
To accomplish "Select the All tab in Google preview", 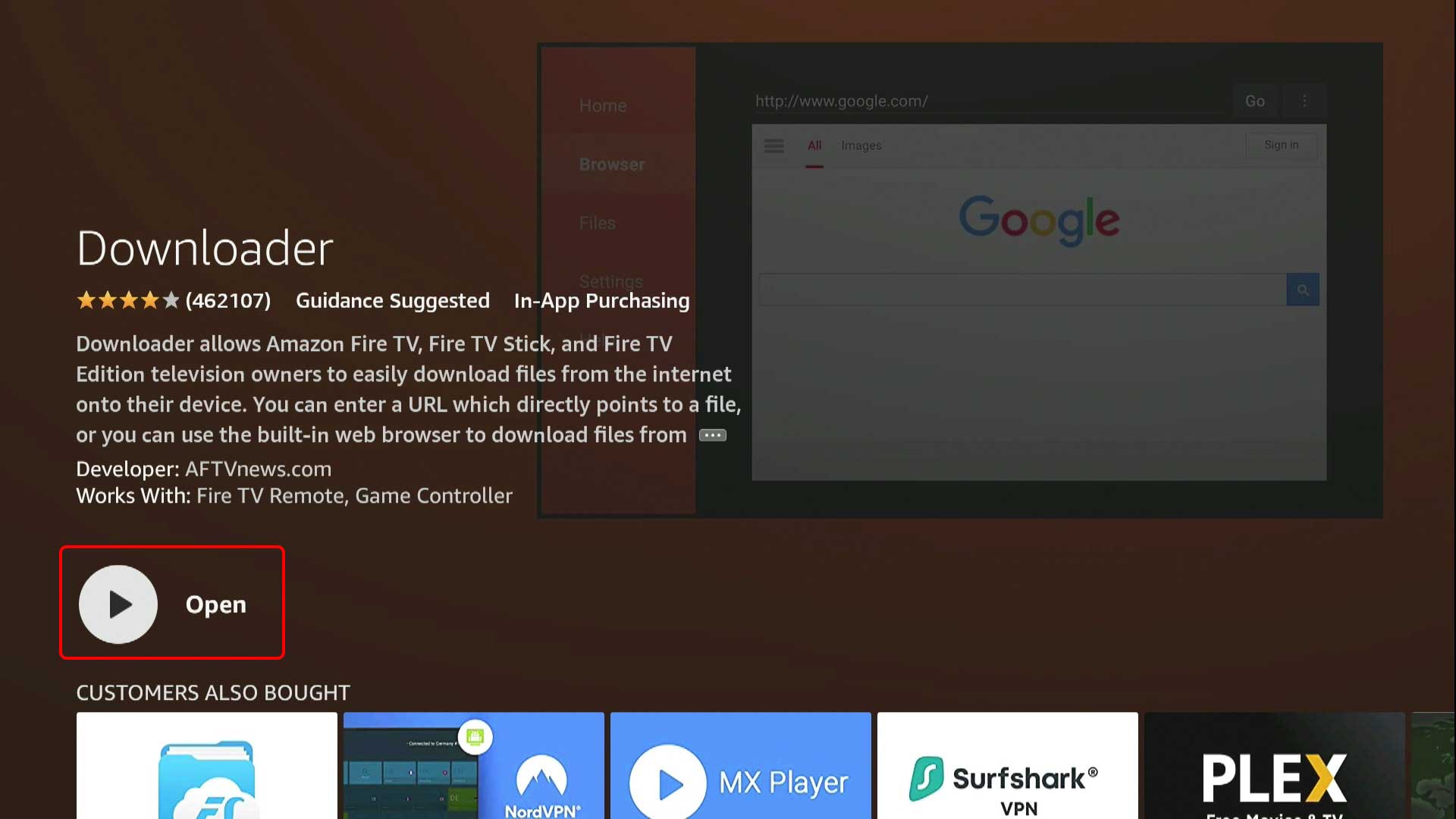I will point(814,146).
